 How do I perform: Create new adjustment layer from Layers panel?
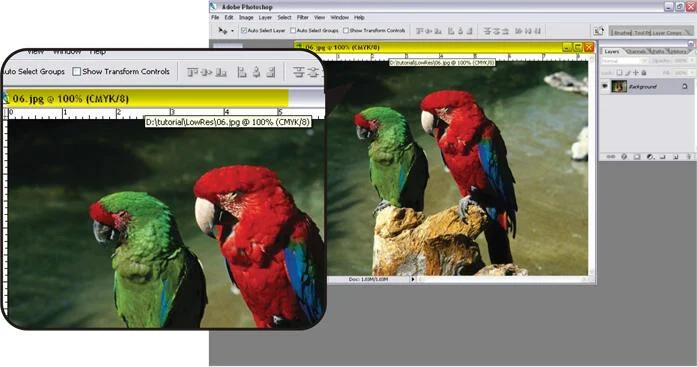[650, 157]
